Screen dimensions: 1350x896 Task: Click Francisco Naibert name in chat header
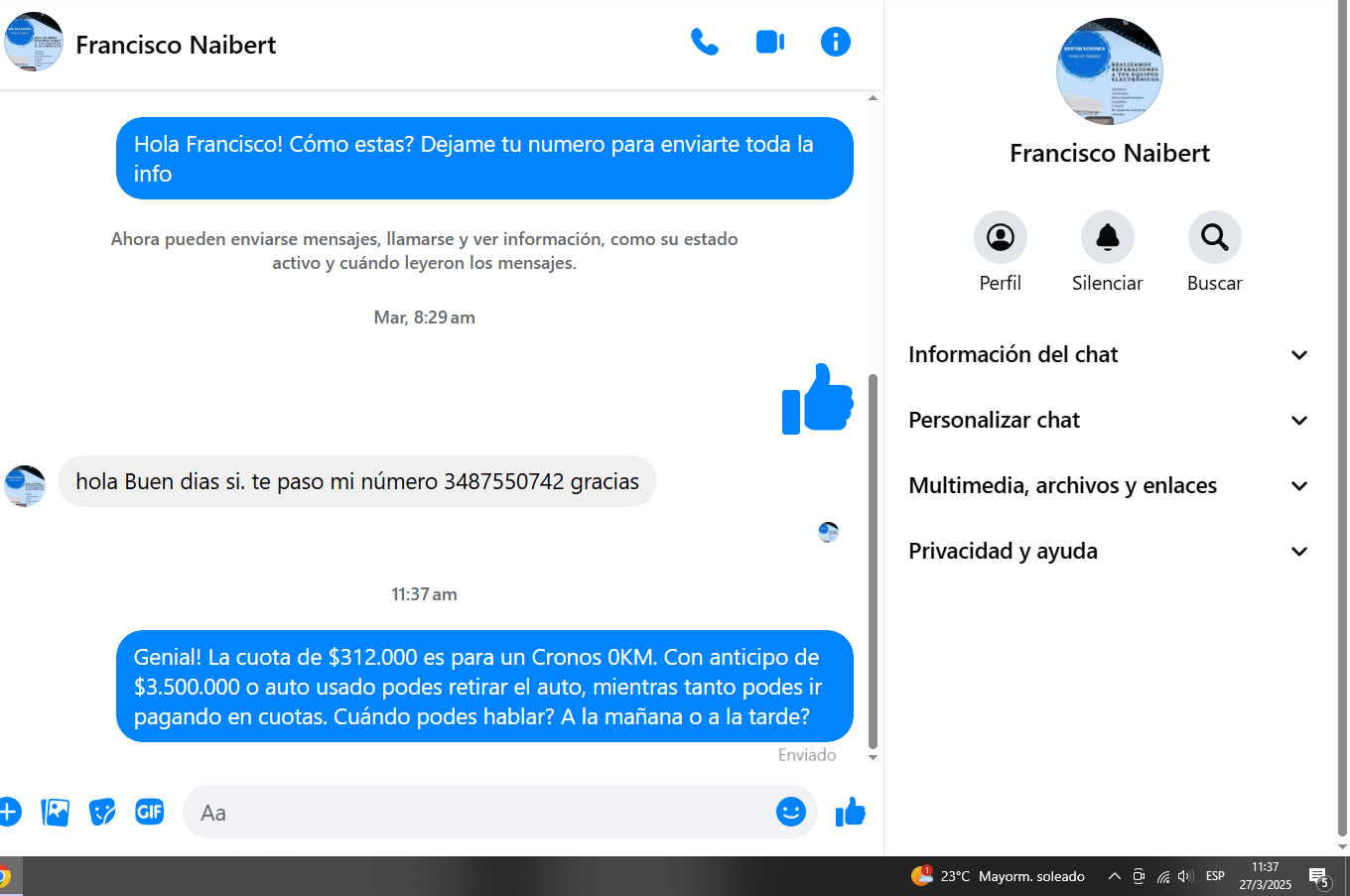coord(176,45)
